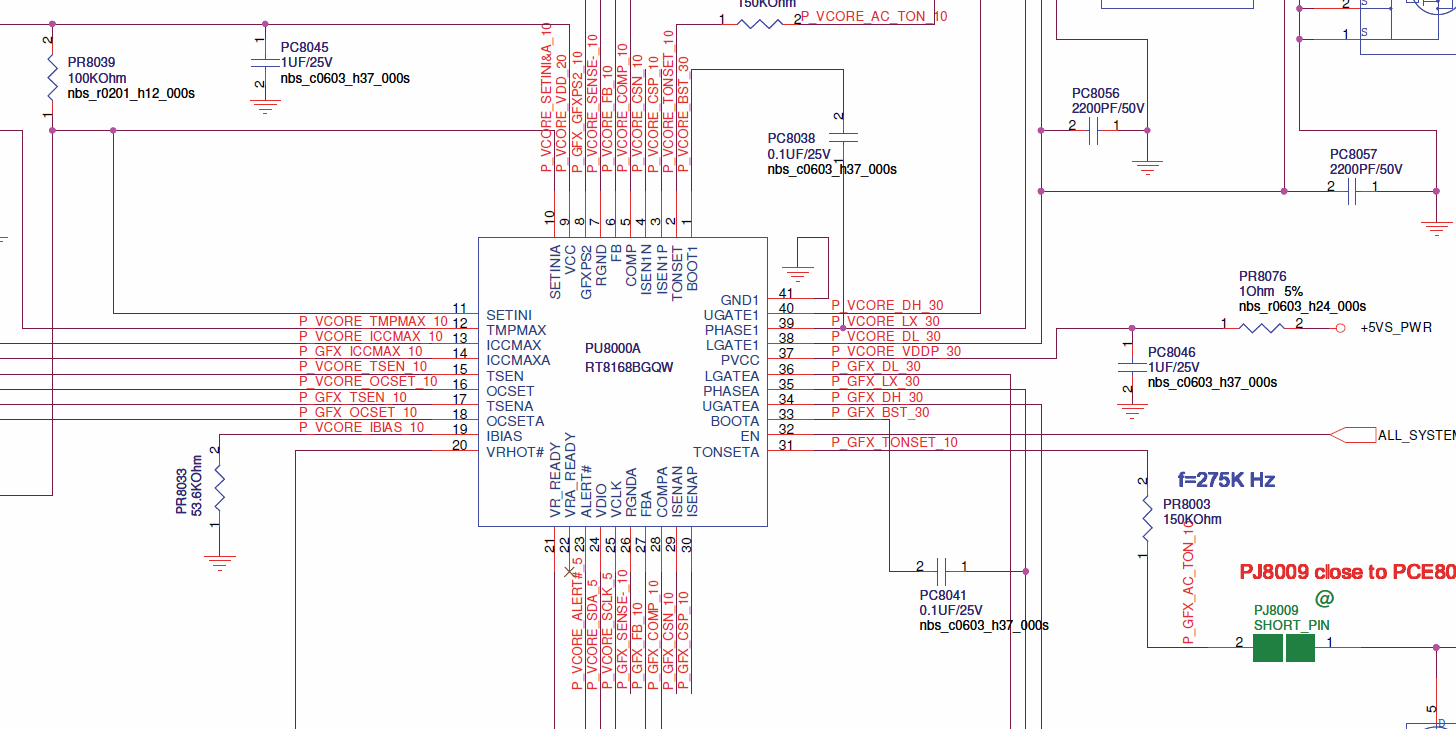
Task: Select the PR8039 resistor zigzag symbol
Action: pos(52,78)
